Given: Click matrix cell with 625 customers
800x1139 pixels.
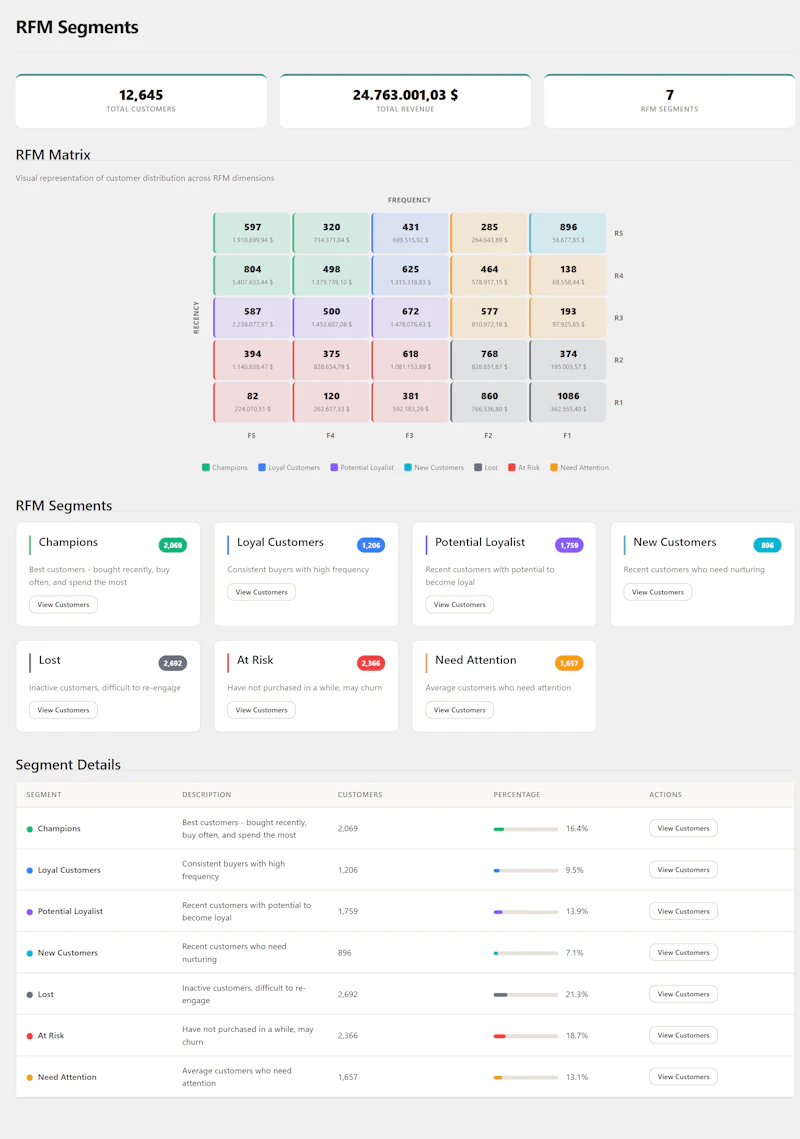Looking at the screenshot, I should point(411,275).
